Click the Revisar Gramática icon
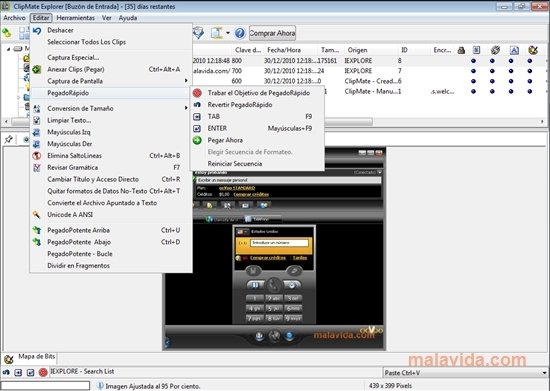Viewport: 550px width, 391px height. [x=37, y=168]
